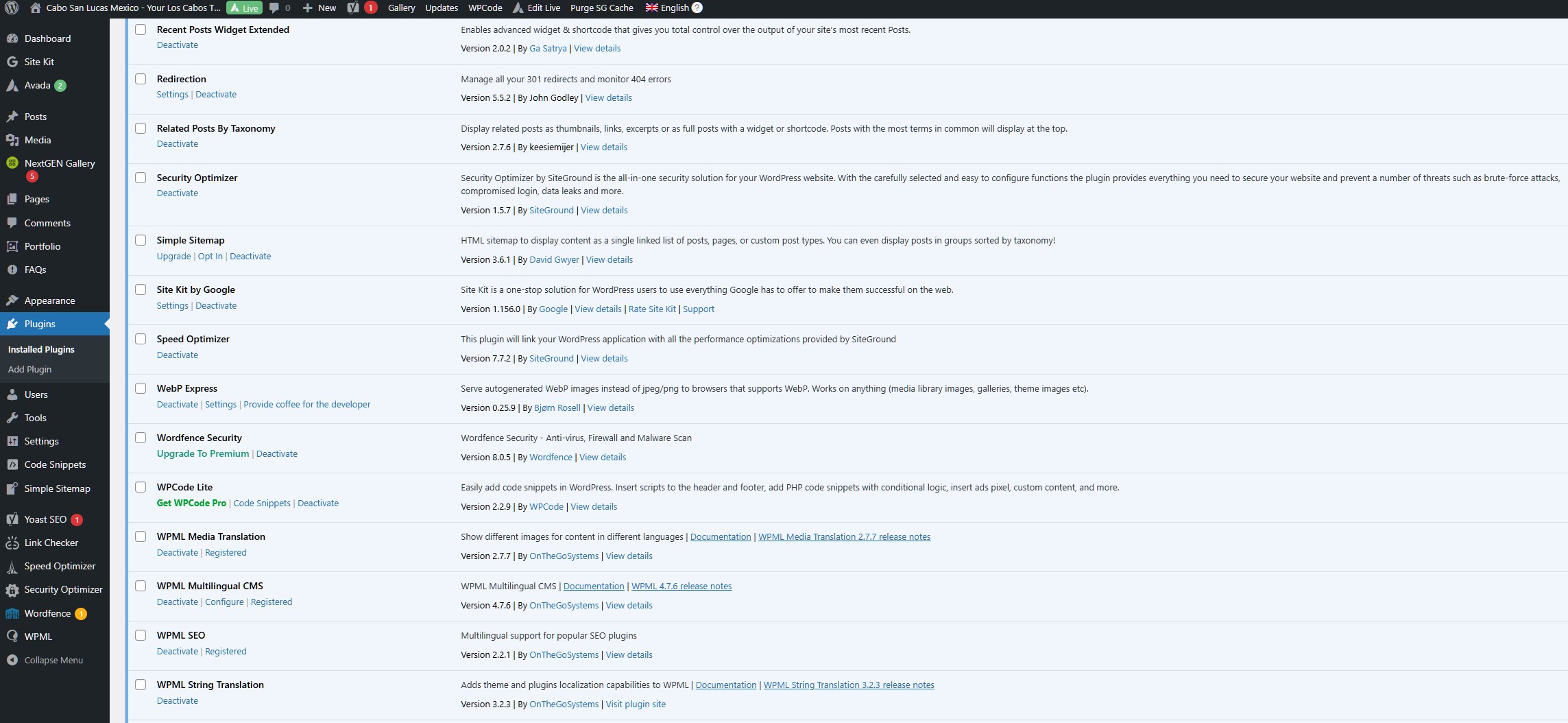
Task: Click Upgrade To Premium for Wordfence Security
Action: click(x=203, y=453)
